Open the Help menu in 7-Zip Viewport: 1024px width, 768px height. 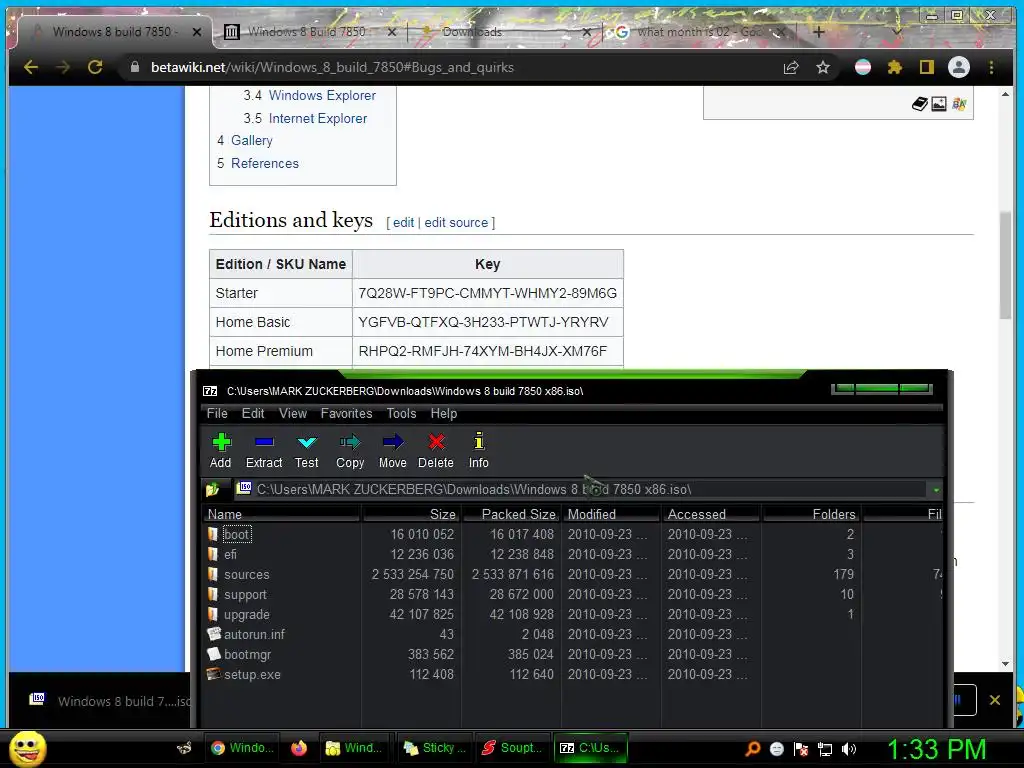(443, 413)
